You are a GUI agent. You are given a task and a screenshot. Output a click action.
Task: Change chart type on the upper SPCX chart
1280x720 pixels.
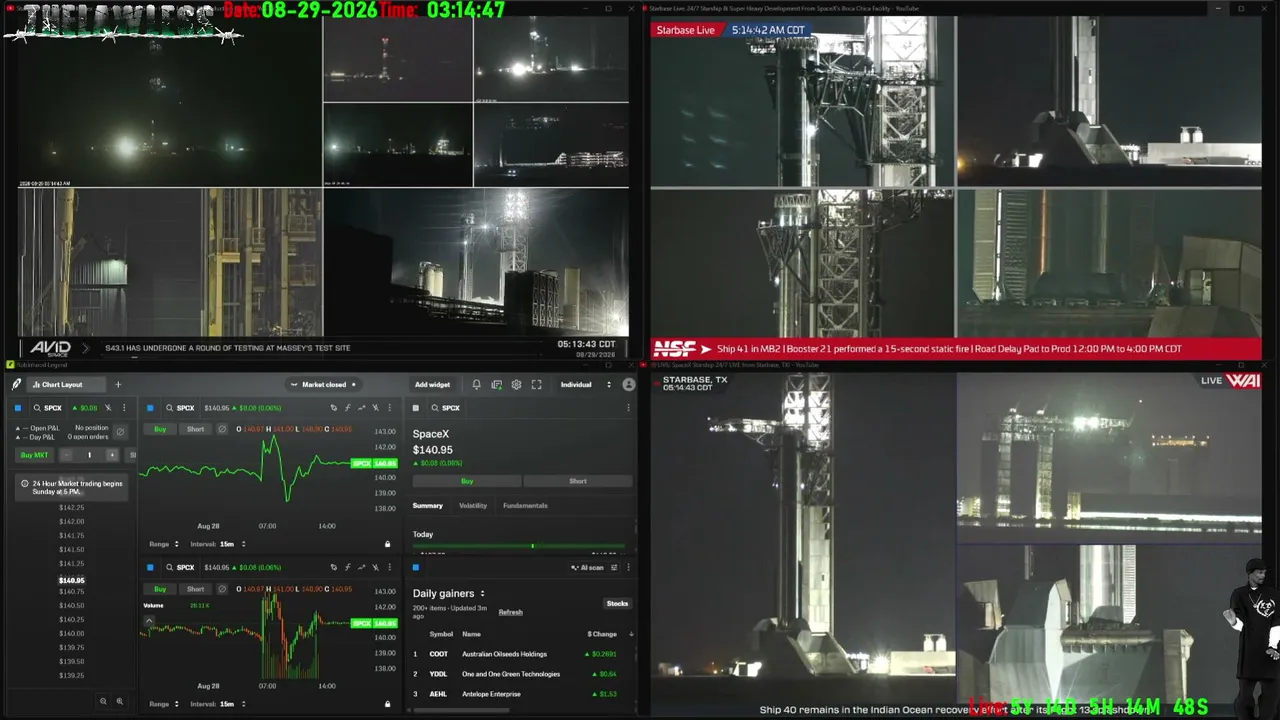click(361, 408)
